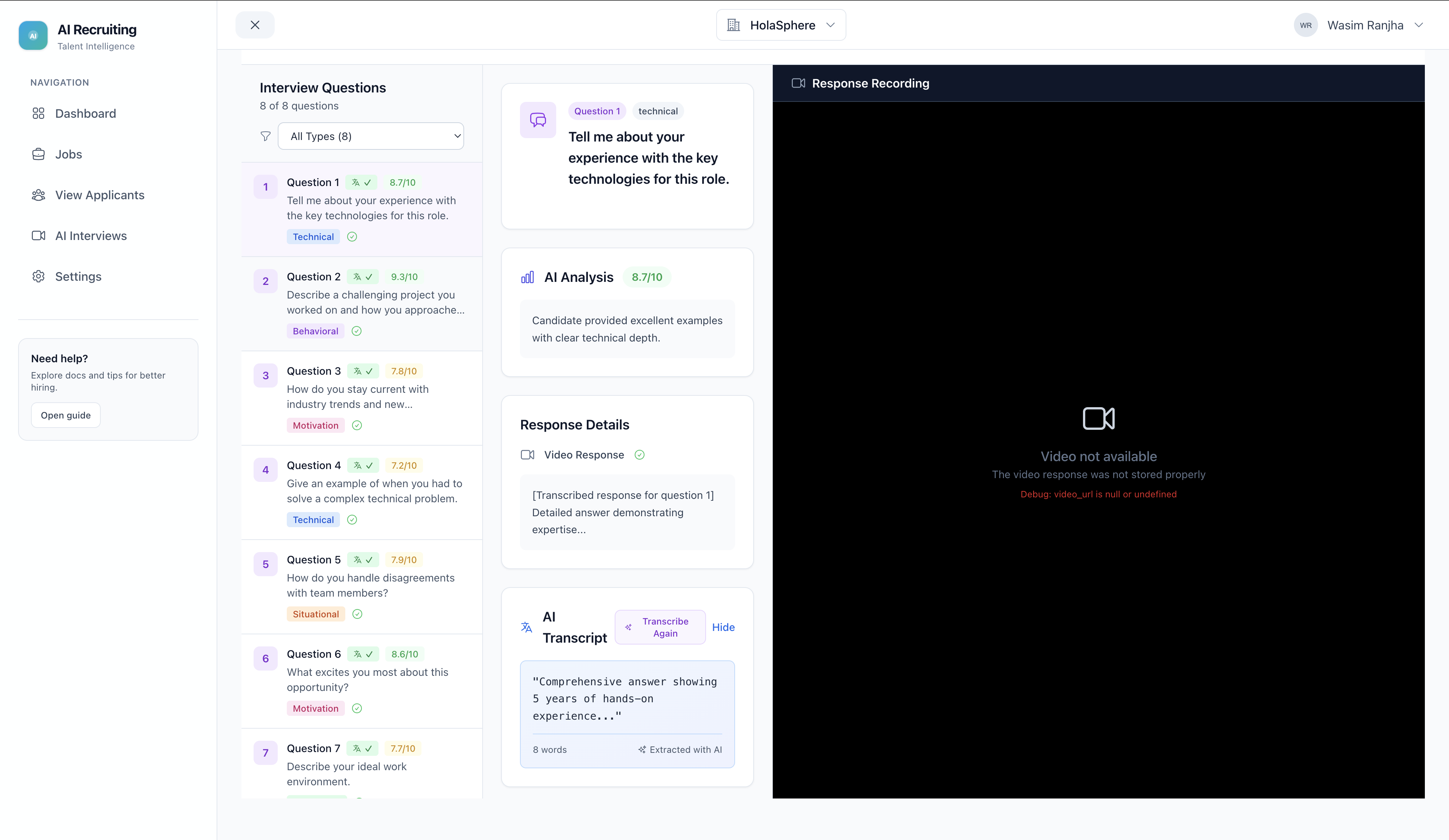The image size is (1449, 840).
Task: Open the Jobs section
Action: coord(68,154)
